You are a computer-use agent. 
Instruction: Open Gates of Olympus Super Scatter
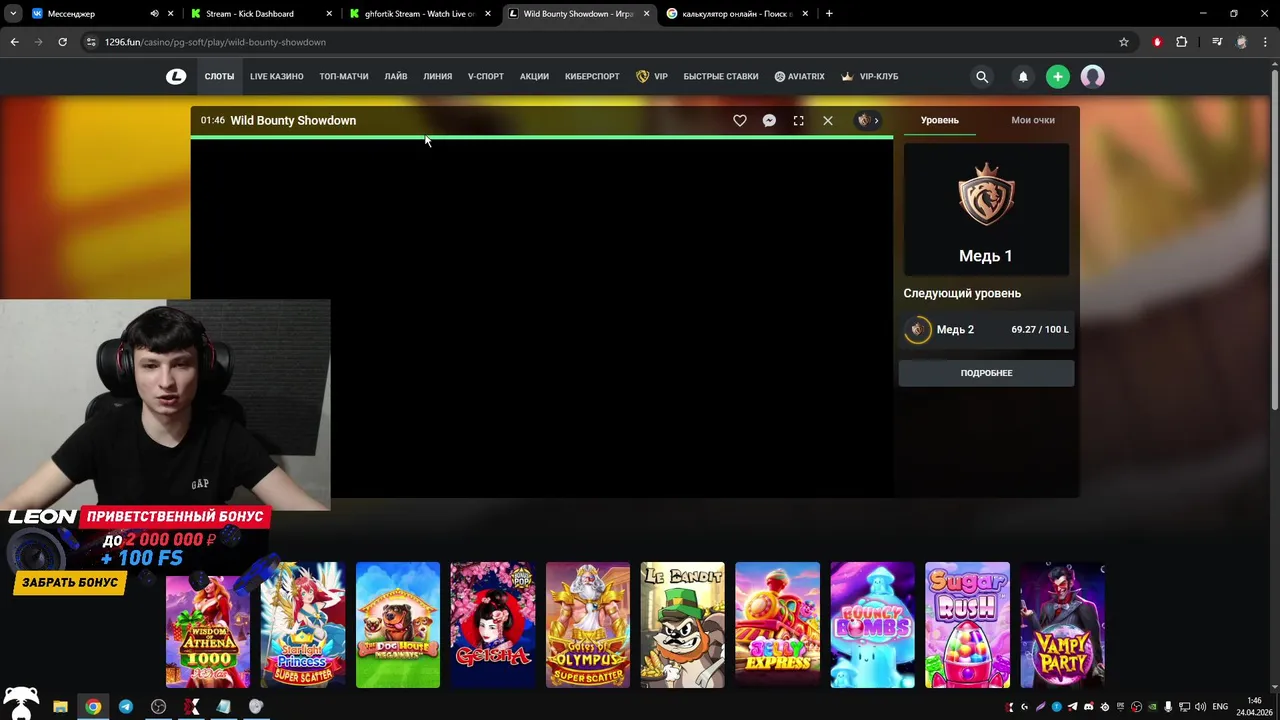click(x=588, y=625)
